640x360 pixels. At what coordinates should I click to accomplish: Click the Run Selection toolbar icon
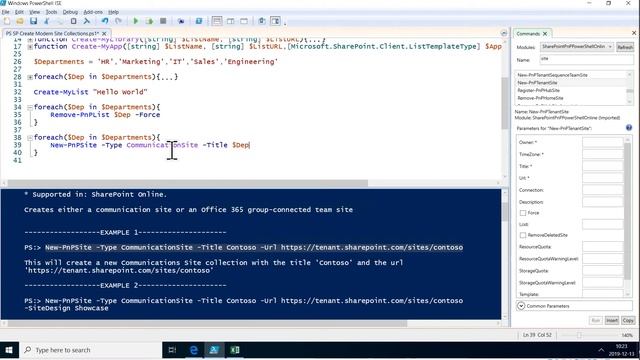coord(149,21)
